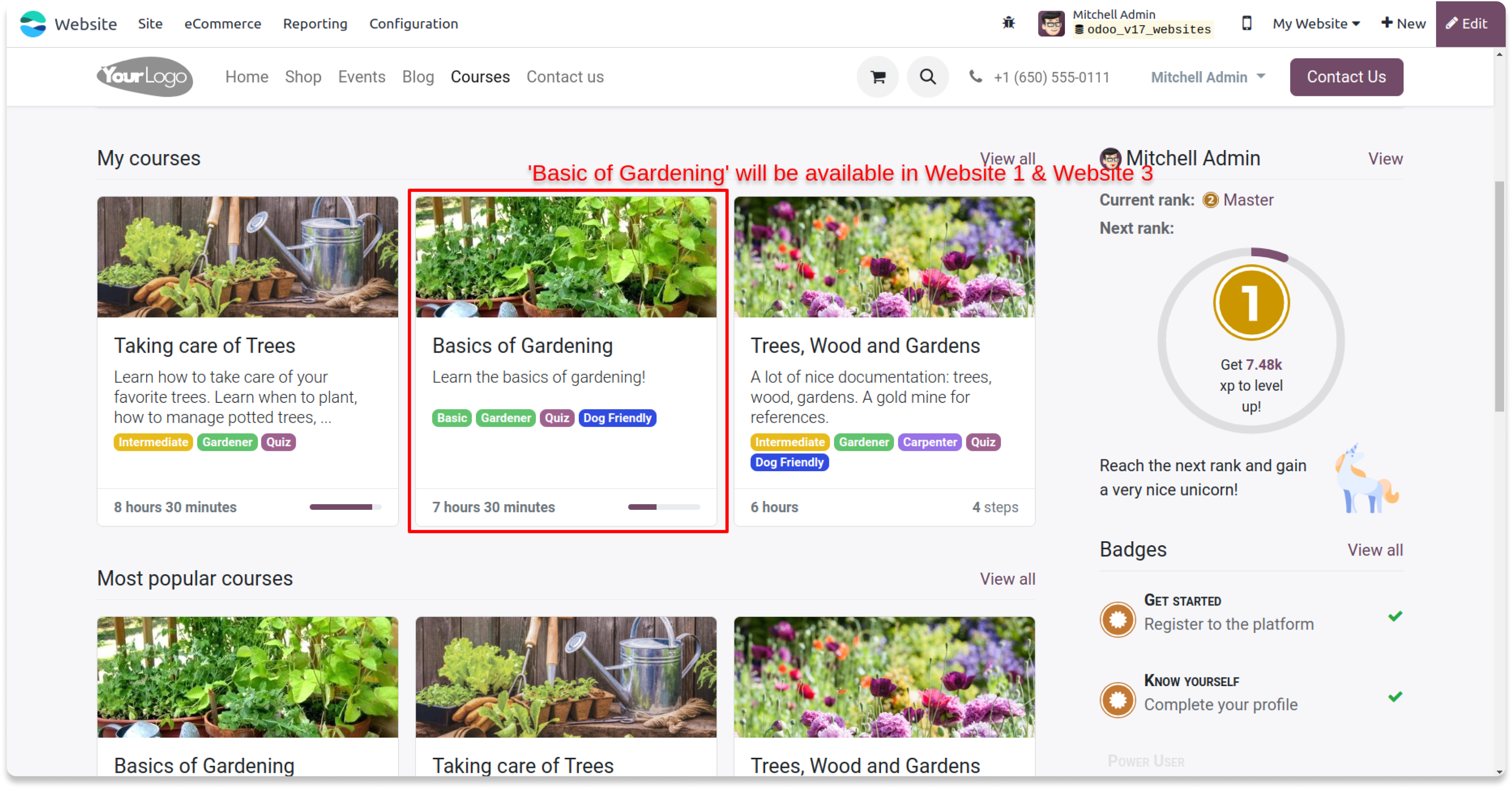Toggle mobile preview phone icon

(1247, 23)
